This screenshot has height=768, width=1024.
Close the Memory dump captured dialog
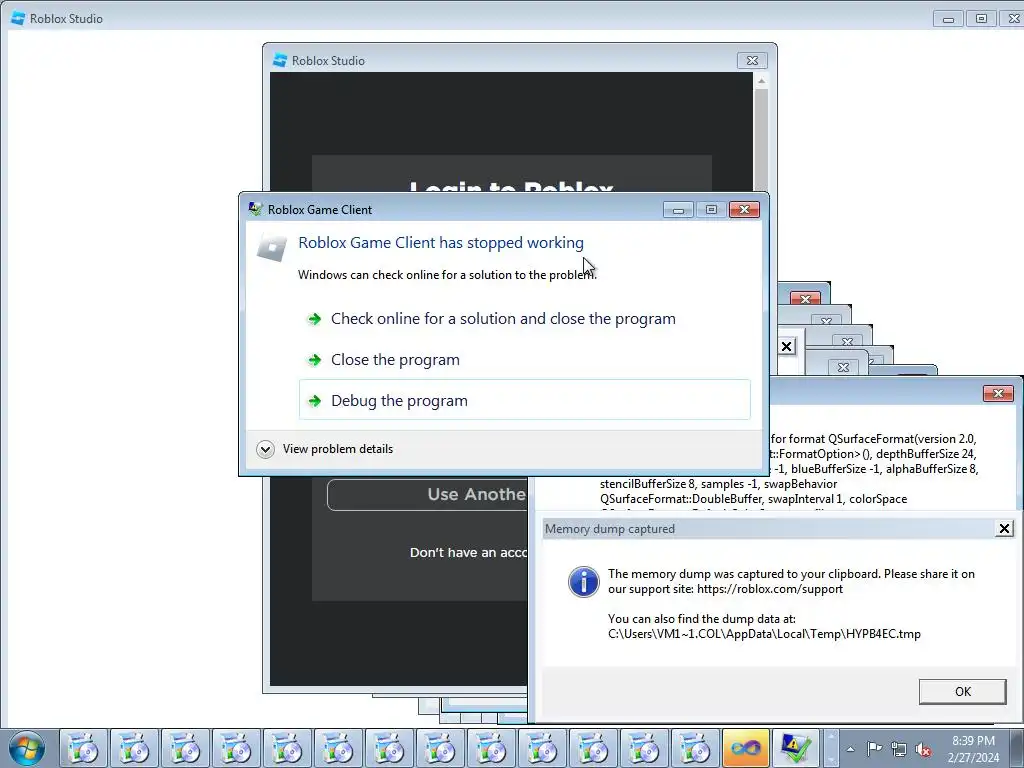pyautogui.click(x=1004, y=528)
